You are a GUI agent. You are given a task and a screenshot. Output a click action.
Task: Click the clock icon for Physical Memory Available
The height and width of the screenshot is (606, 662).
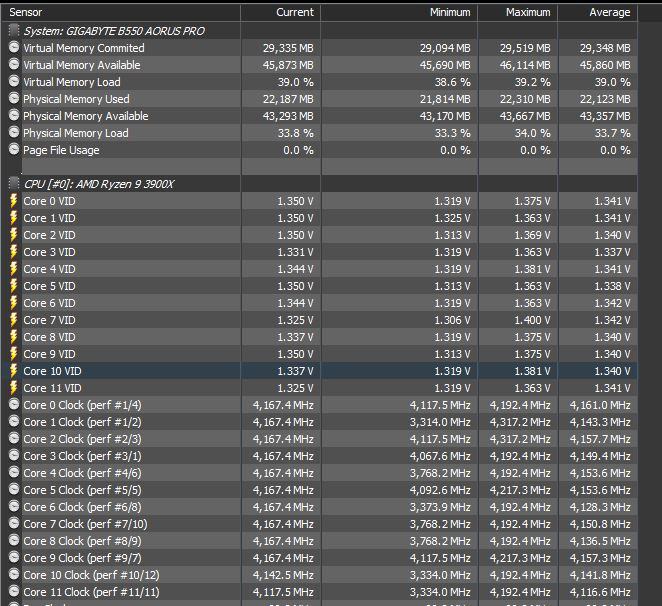click(14, 115)
